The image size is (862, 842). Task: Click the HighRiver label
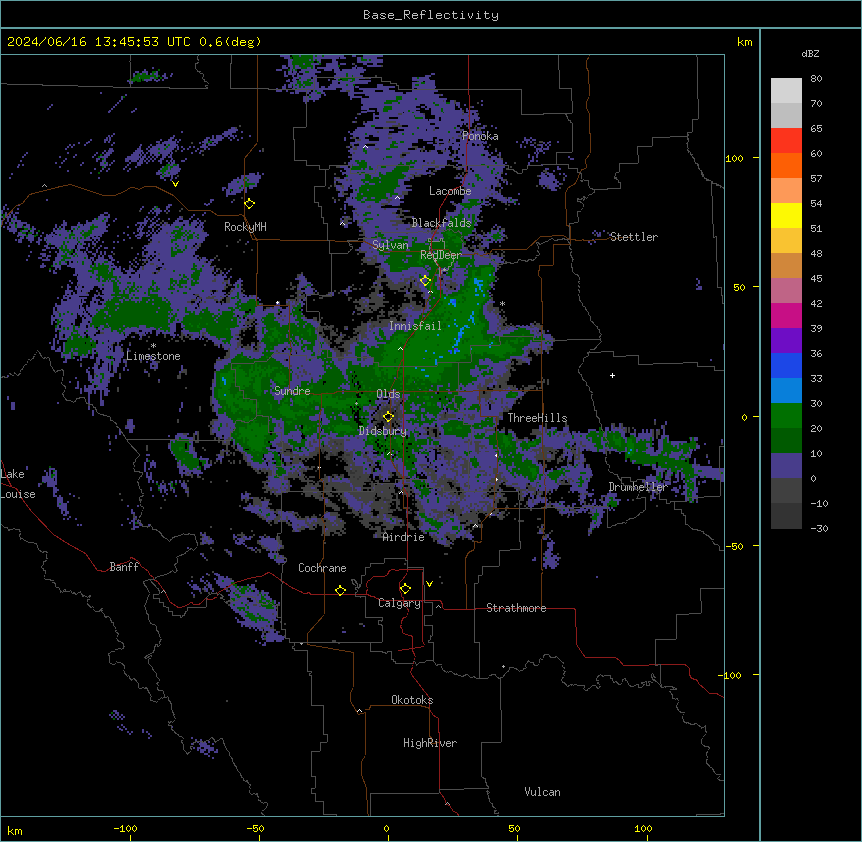[430, 743]
